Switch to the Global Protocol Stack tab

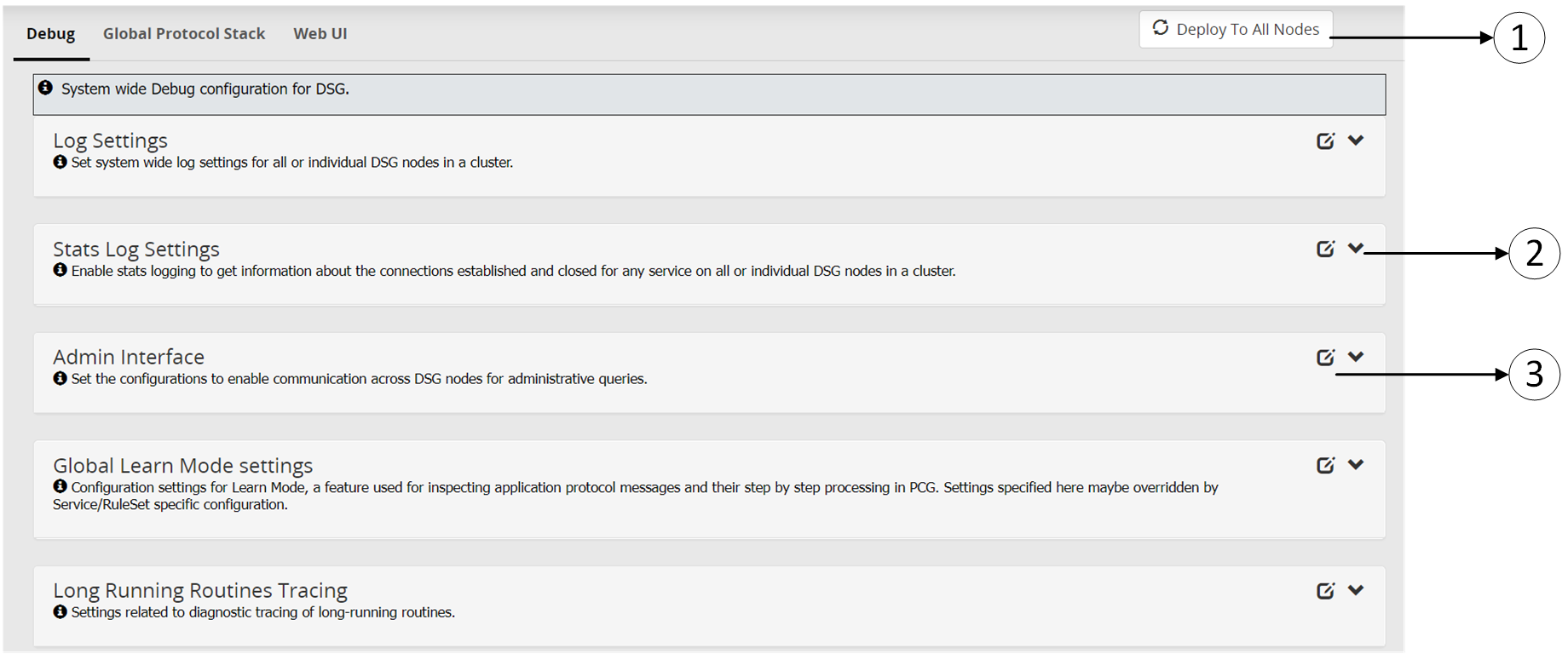point(184,34)
